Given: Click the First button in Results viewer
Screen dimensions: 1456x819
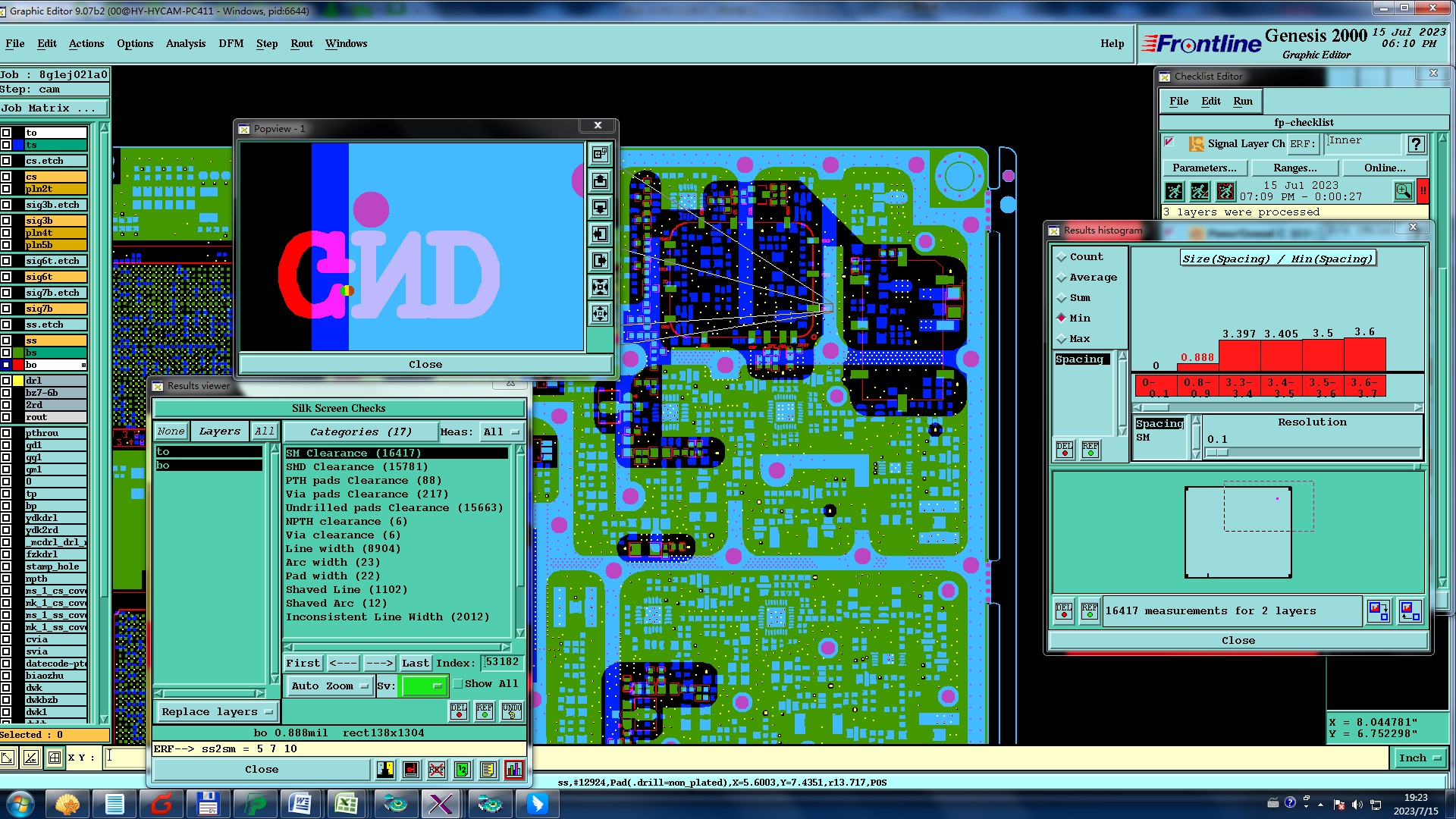Looking at the screenshot, I should click(x=303, y=663).
